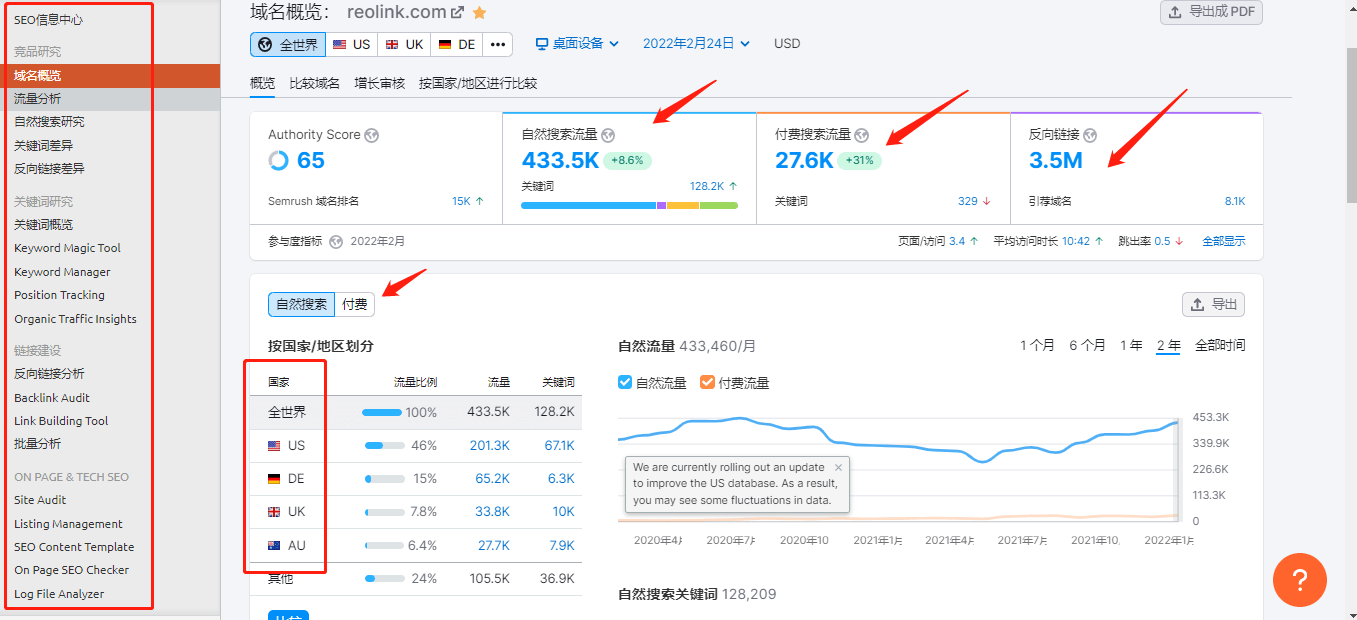Click the 全部显示 link
1357x620 pixels.
tap(1224, 241)
